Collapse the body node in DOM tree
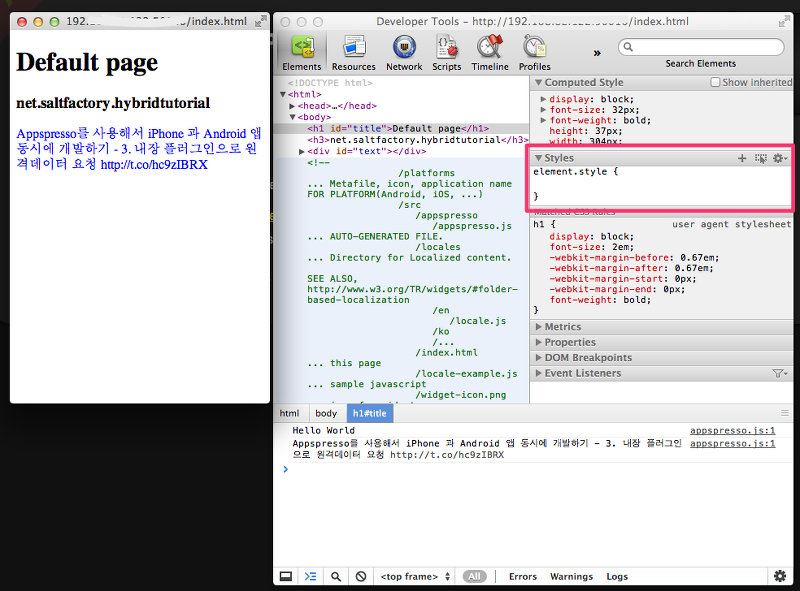 [292, 117]
